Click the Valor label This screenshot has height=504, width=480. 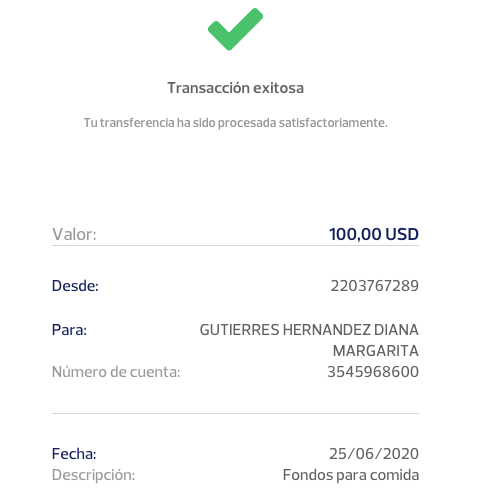74,234
